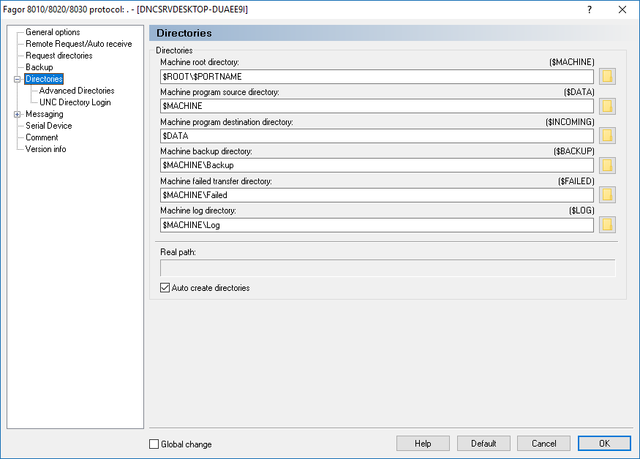Edit the $MACHINE\Failed directory field
The width and height of the screenshot is (640, 459).
pos(377,195)
